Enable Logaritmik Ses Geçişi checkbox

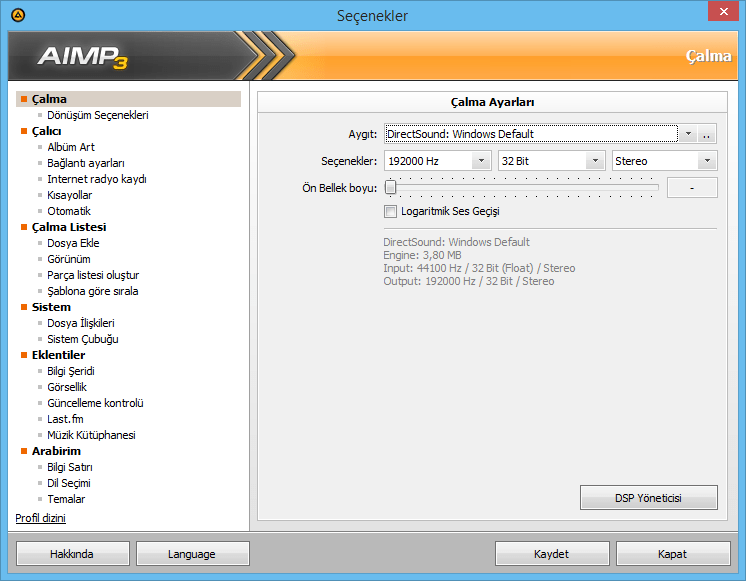390,211
